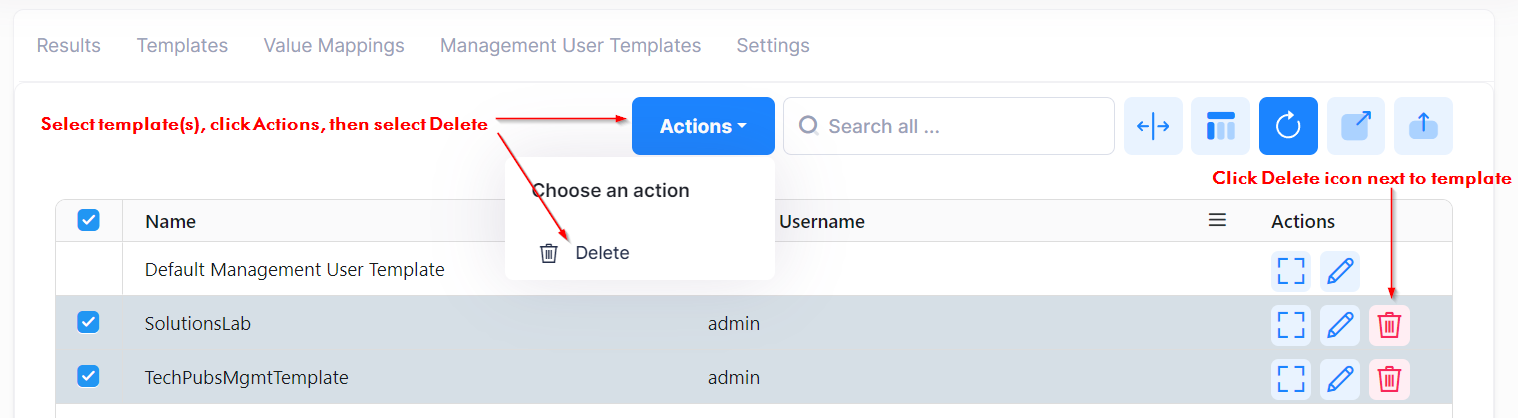
Task: Choose Delete from the action menu
Action: tap(601, 253)
